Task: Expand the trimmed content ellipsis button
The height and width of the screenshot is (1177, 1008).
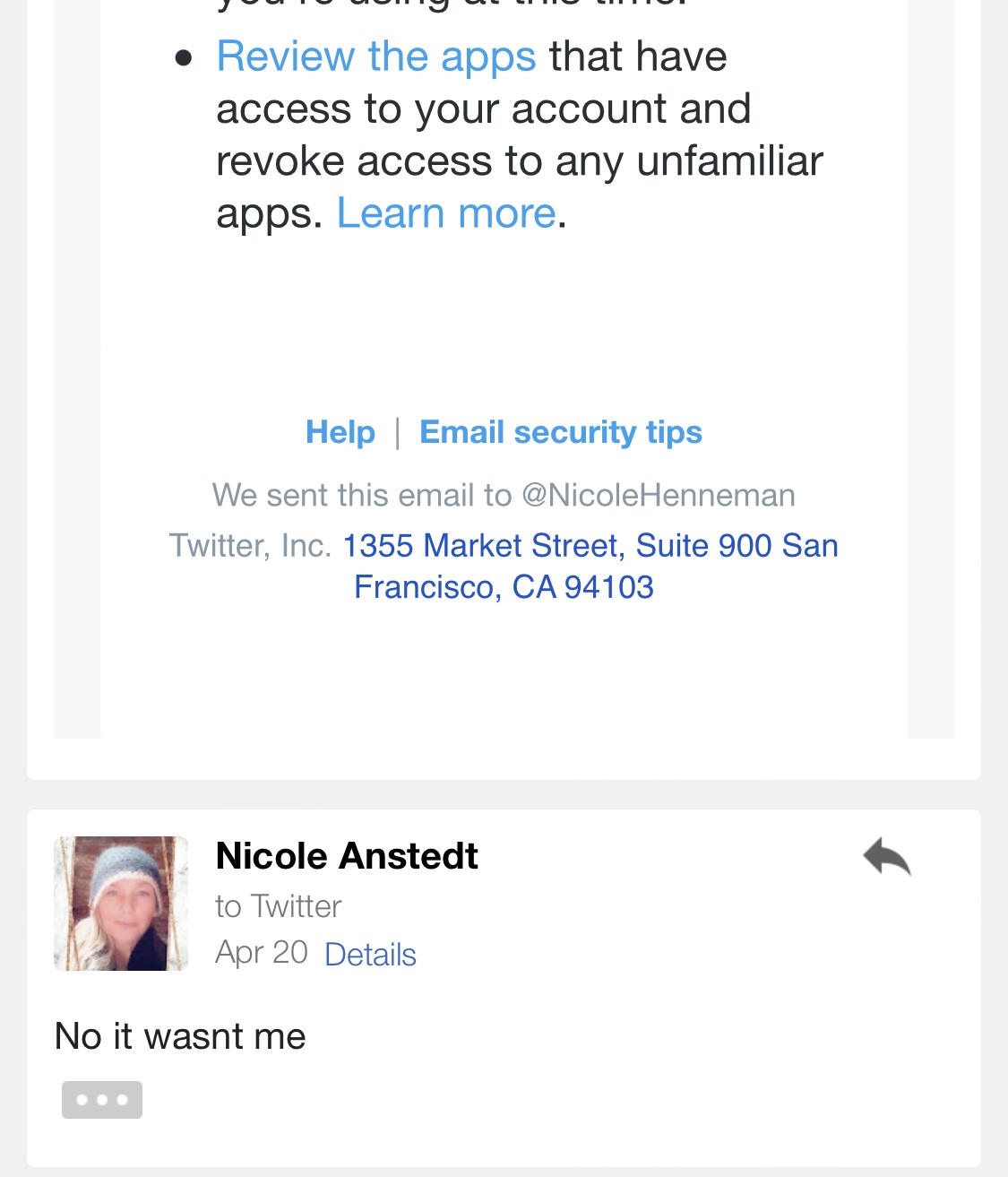Action: 101,1100
